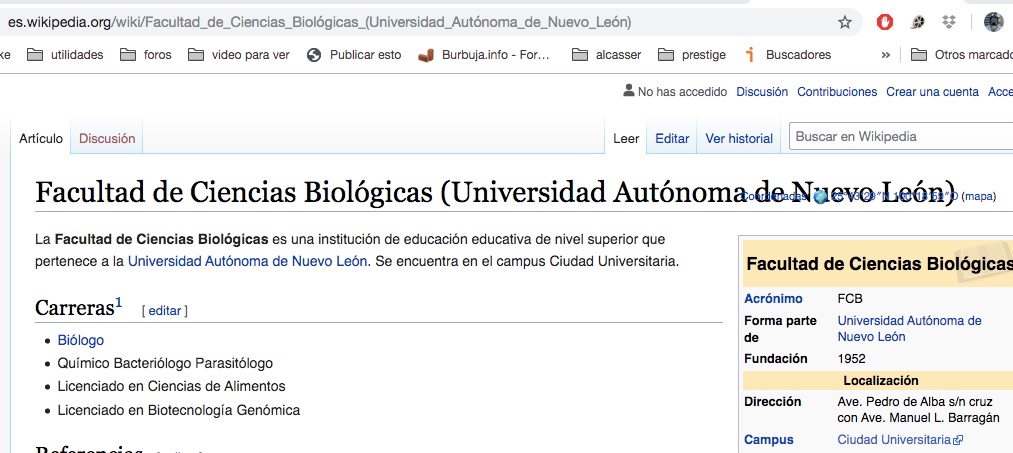The image size is (1013, 453).
Task: Click the film reel extension icon
Action: [x=917, y=22]
